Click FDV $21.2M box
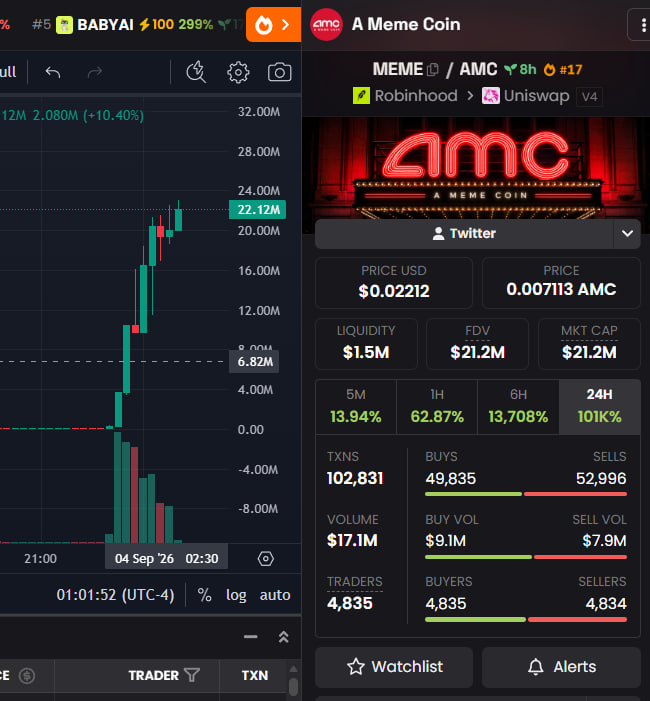 [x=477, y=344]
